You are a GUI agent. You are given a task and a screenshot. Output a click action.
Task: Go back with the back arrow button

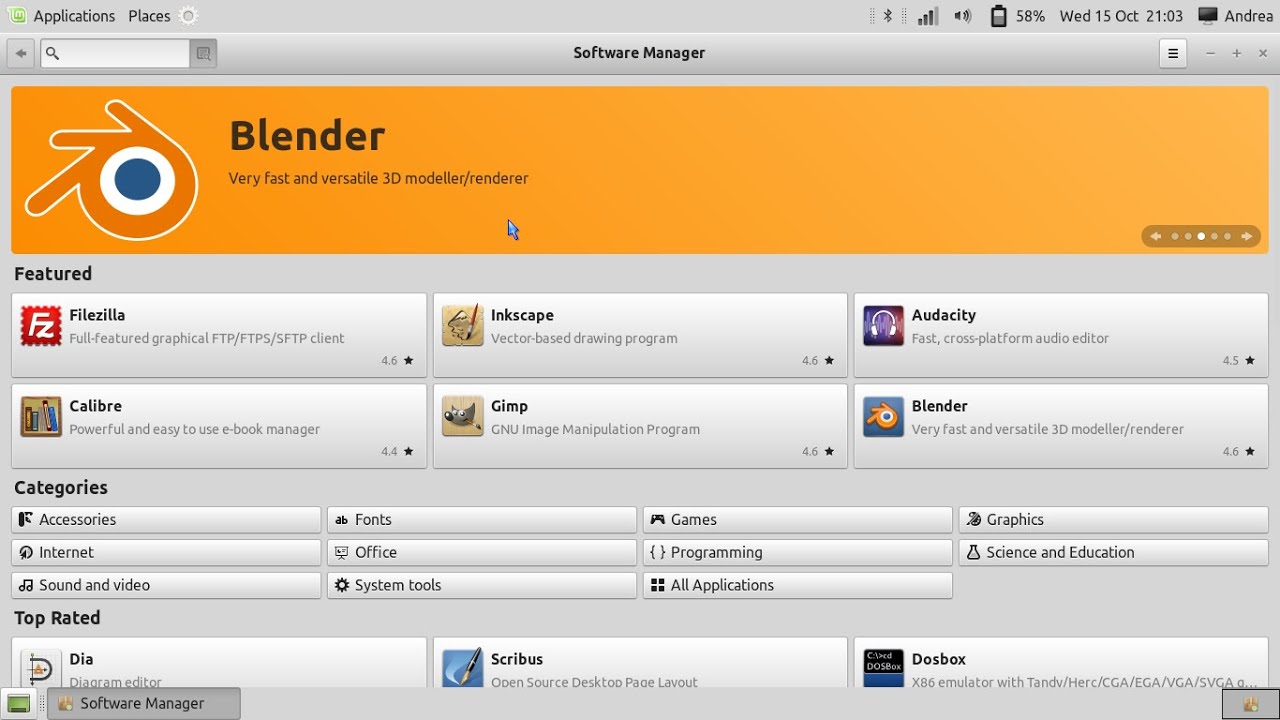pos(21,53)
